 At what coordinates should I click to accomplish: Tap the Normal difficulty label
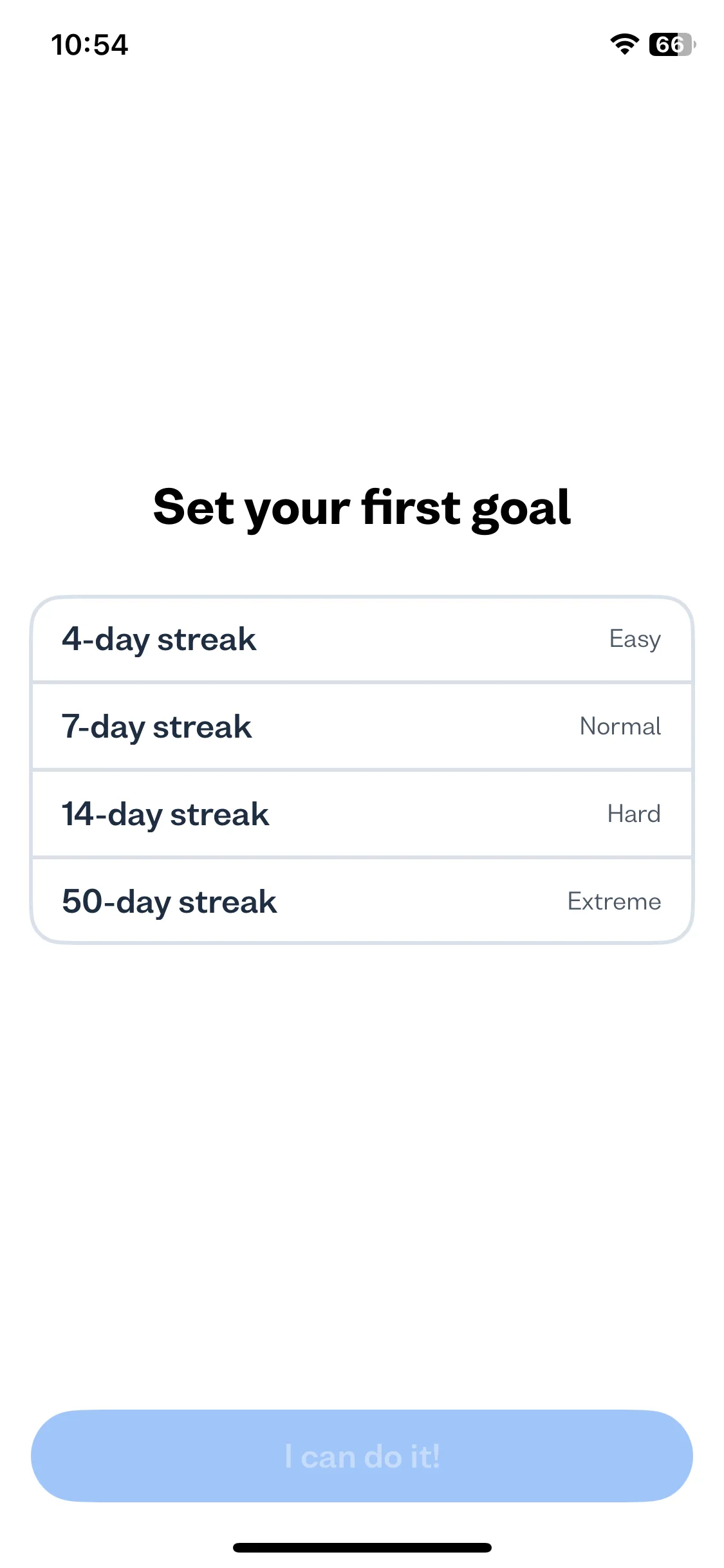tap(620, 727)
